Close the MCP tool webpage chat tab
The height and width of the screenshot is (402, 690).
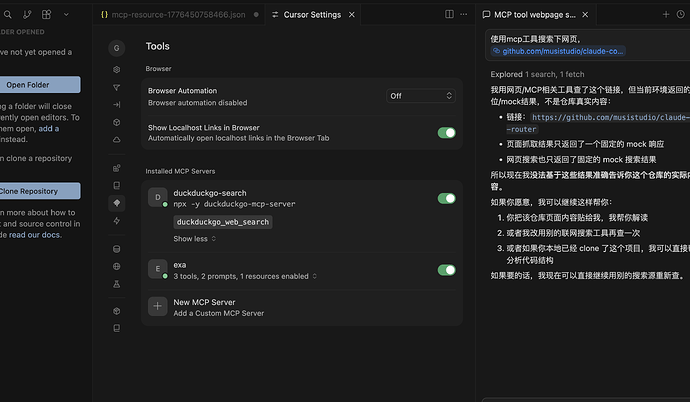click(585, 15)
